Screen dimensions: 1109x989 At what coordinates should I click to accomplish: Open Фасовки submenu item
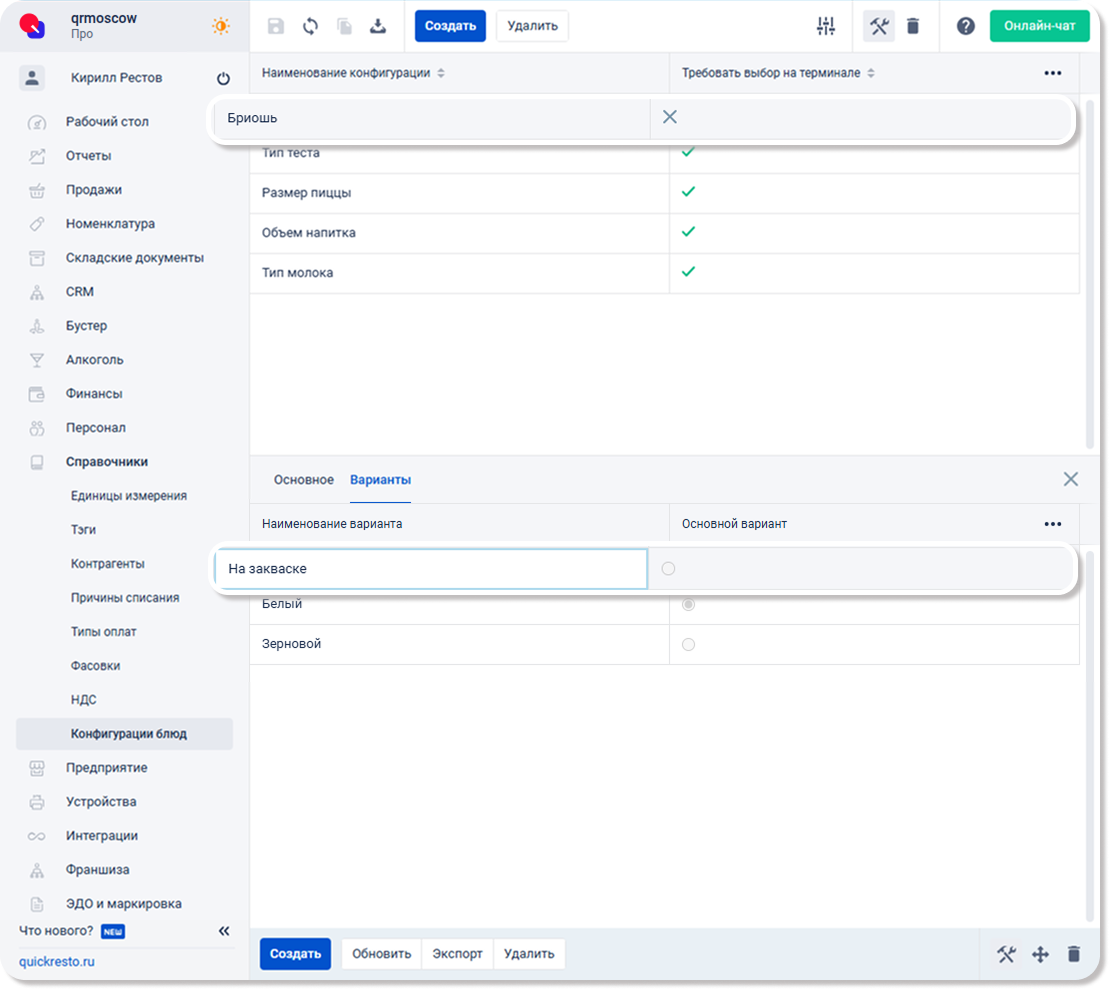coord(95,665)
